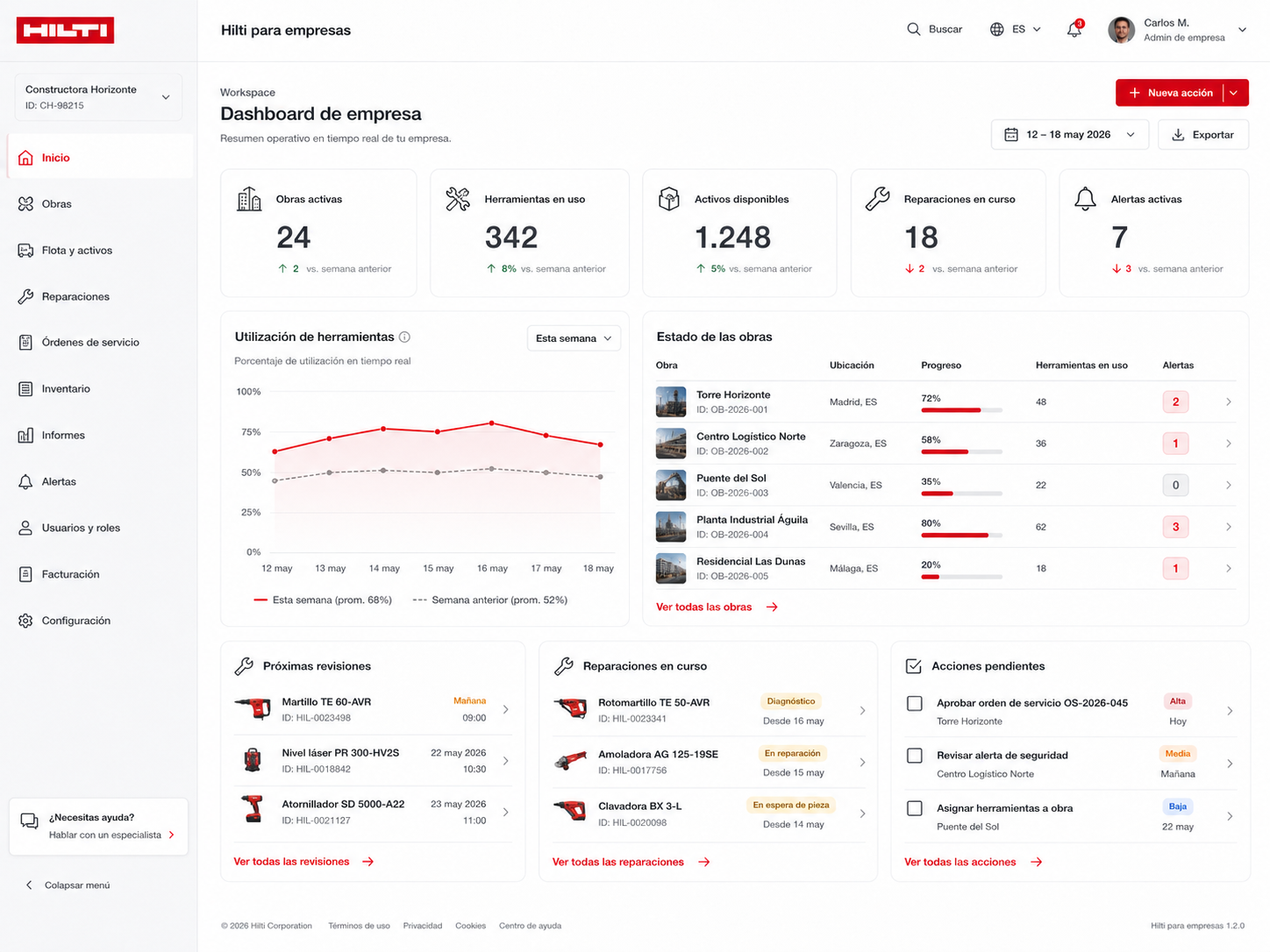Expand the Clavadora BX 3-L repair row

pyautogui.click(x=863, y=814)
